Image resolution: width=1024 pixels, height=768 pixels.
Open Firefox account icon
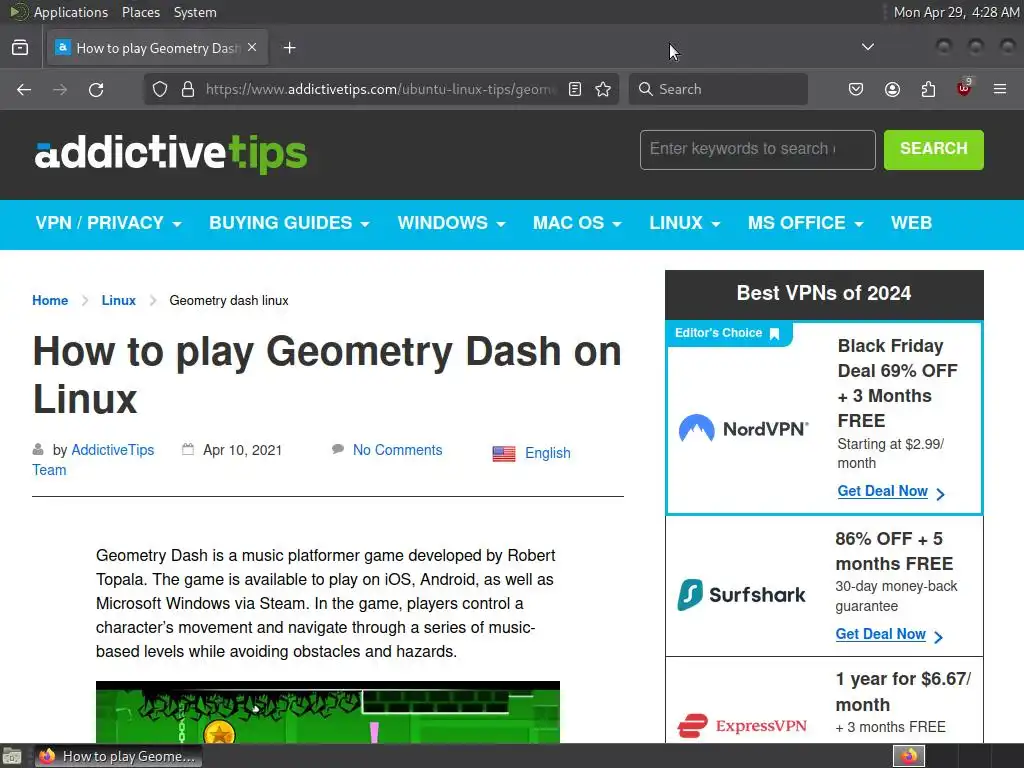click(x=892, y=89)
